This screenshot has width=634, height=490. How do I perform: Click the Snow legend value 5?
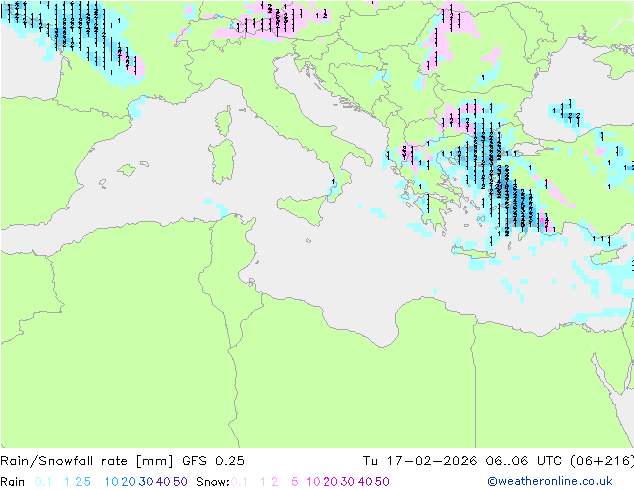[x=294, y=482]
